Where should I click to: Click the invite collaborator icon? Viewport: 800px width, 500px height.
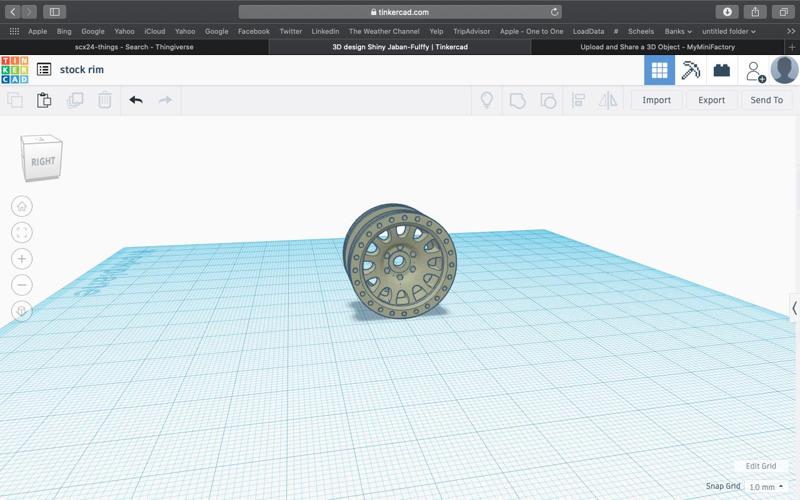point(755,71)
